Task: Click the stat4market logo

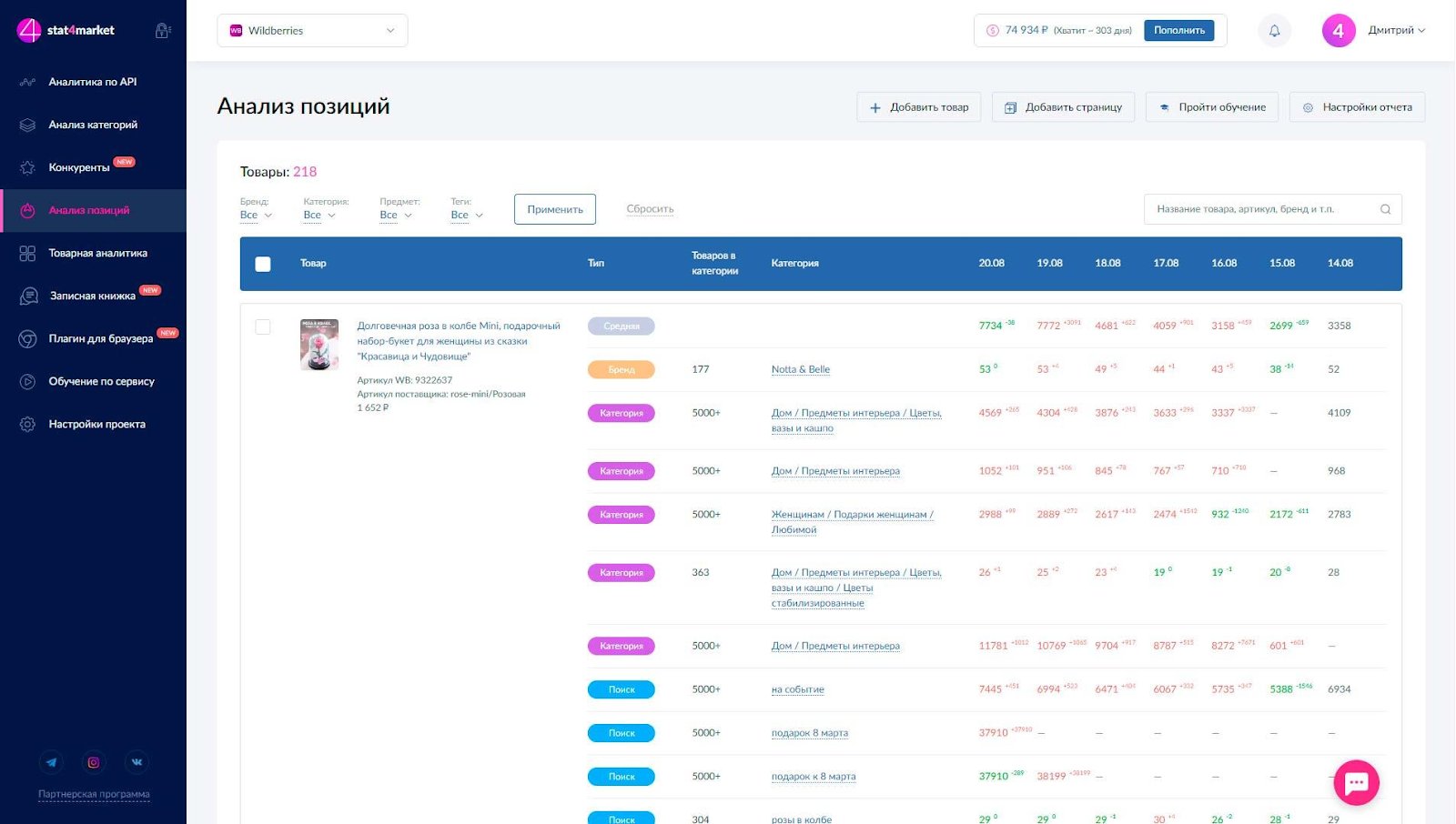Action: coord(66,30)
